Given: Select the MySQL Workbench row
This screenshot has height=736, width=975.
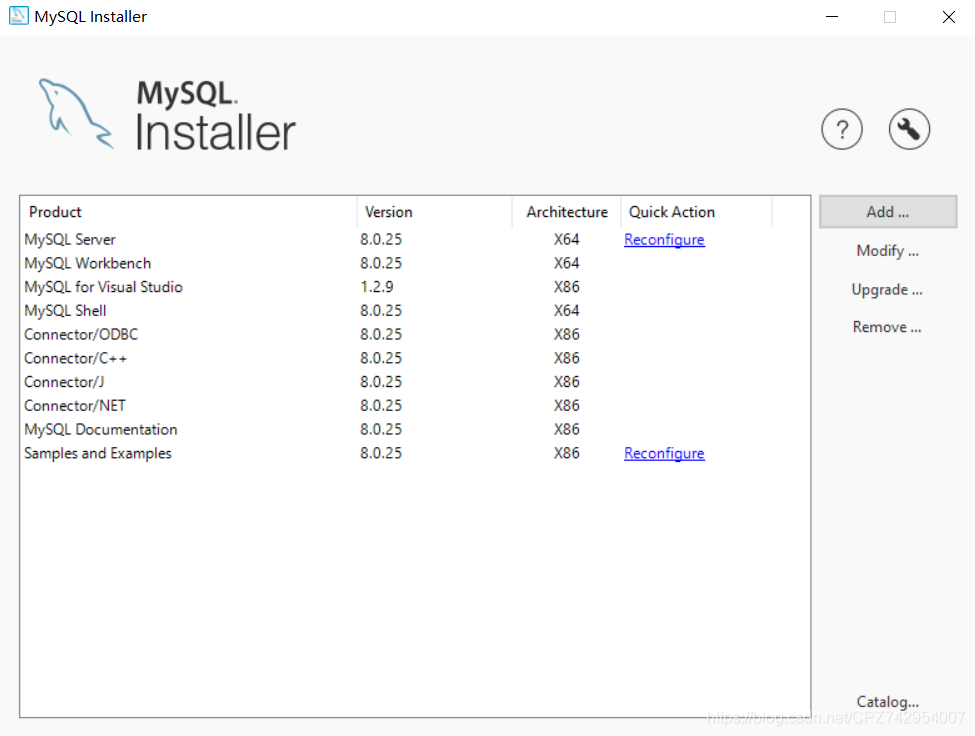Looking at the screenshot, I should (x=415, y=263).
